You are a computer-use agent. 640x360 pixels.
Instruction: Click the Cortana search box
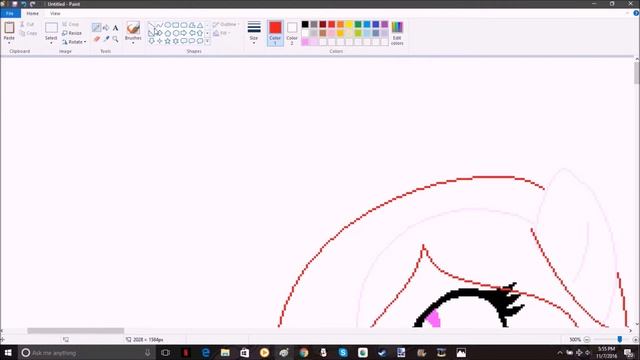pyautogui.click(x=87, y=353)
